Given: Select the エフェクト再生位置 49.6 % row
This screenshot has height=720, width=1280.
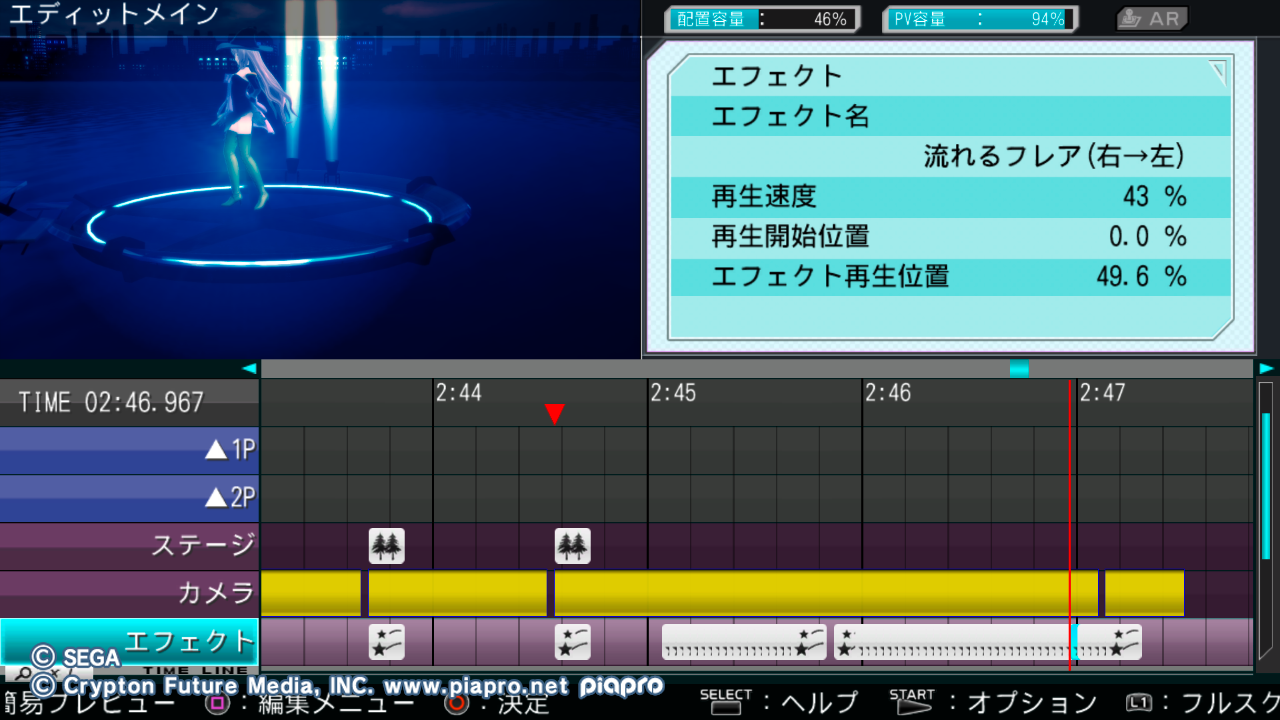Looking at the screenshot, I should click(x=950, y=276).
